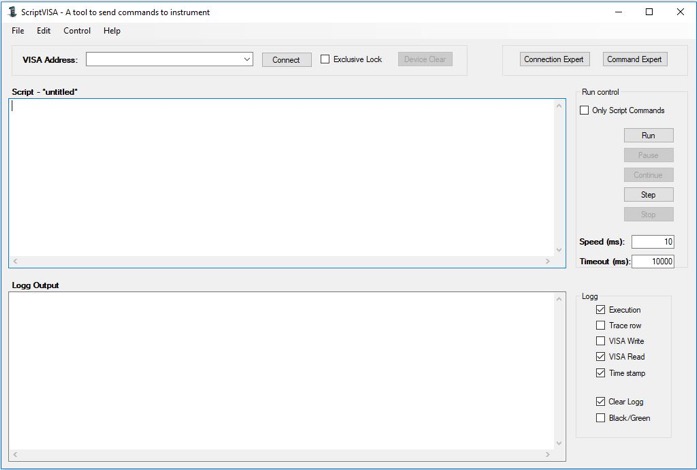Click Script editor scroll left arrow
697x470 pixels.
(15, 261)
